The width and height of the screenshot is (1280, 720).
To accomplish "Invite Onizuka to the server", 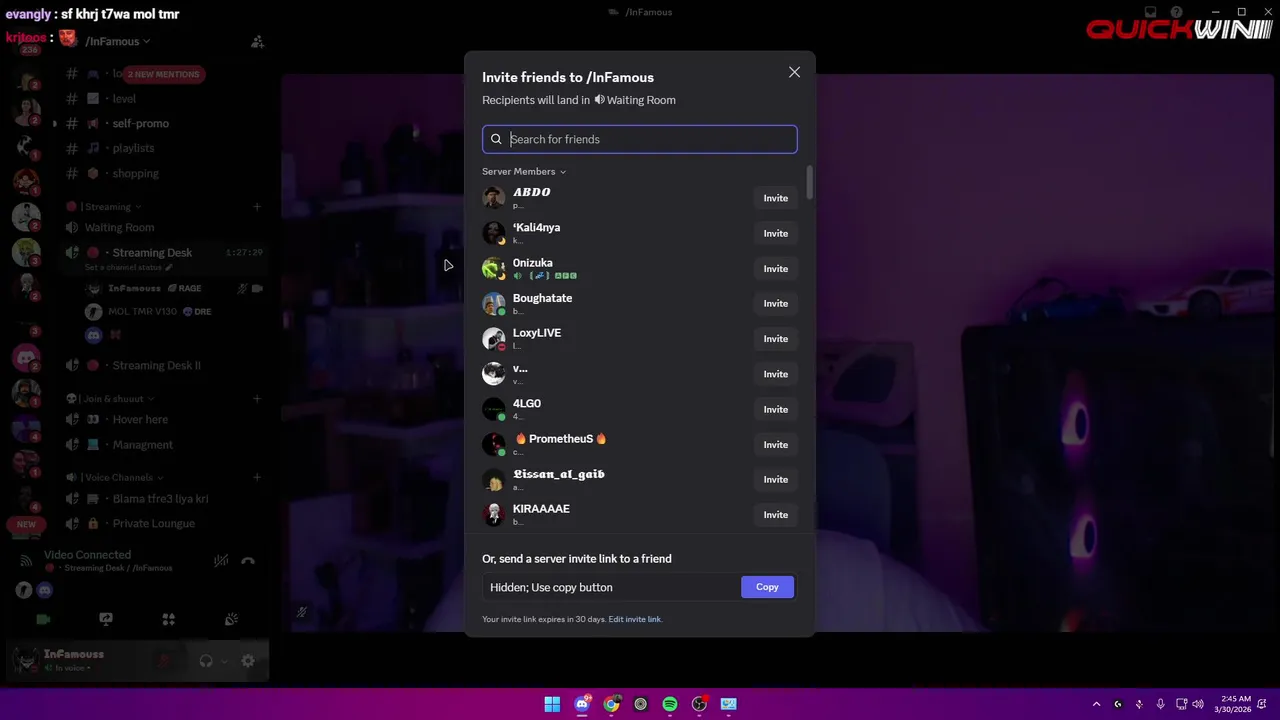I will 775,268.
